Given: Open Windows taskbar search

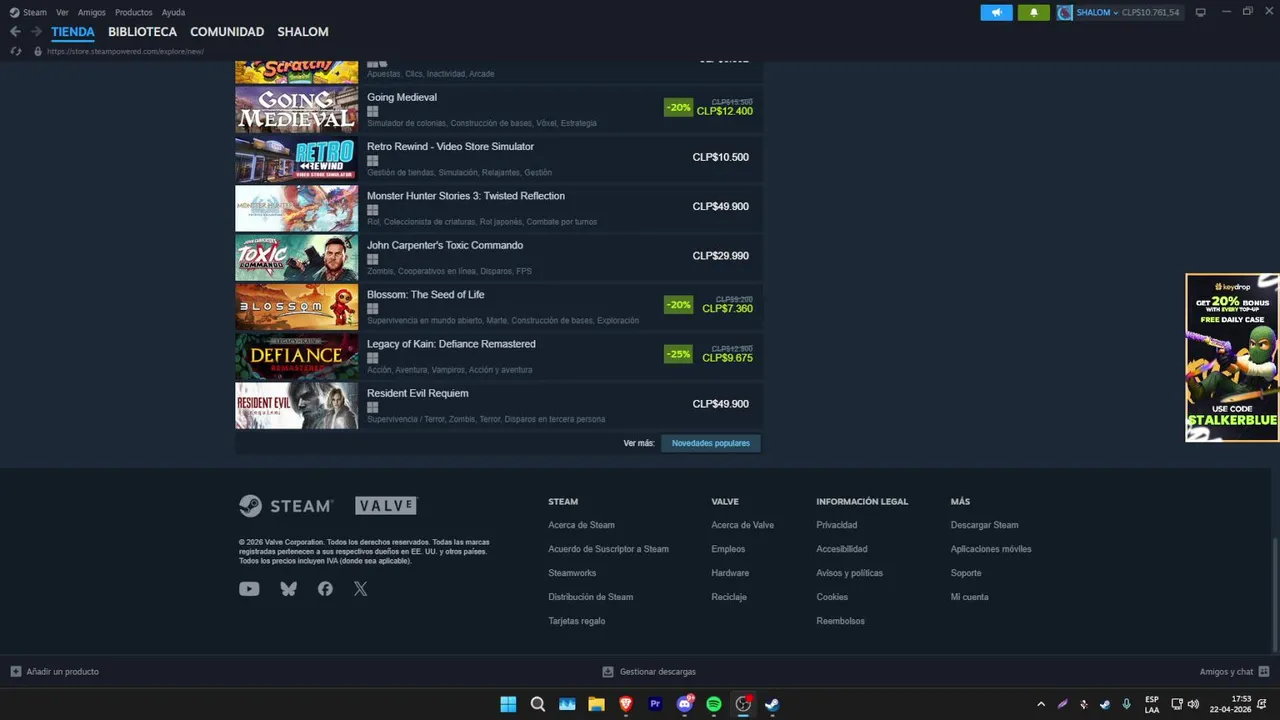Looking at the screenshot, I should (538, 704).
